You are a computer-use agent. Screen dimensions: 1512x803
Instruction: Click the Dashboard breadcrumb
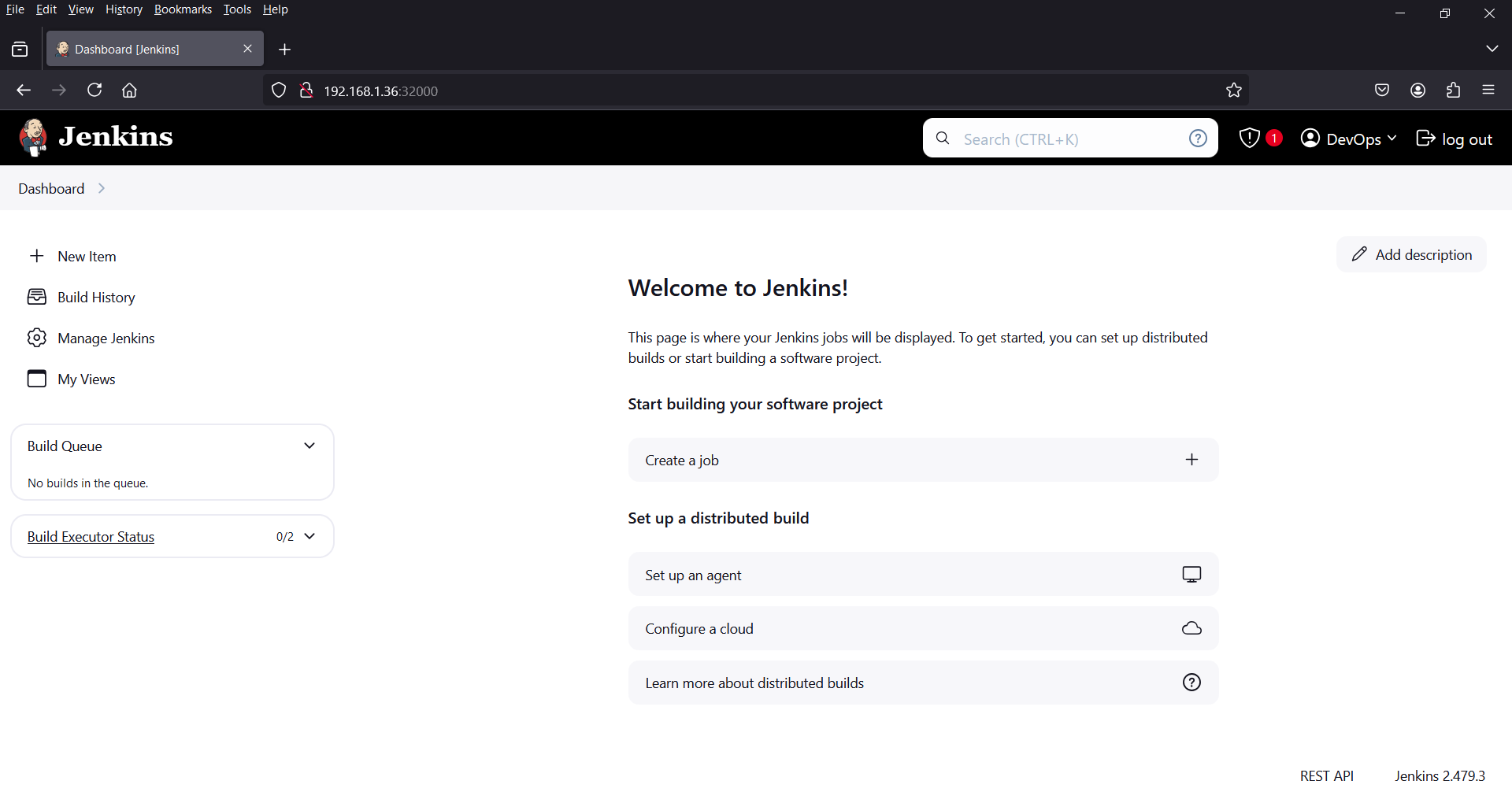[51, 188]
